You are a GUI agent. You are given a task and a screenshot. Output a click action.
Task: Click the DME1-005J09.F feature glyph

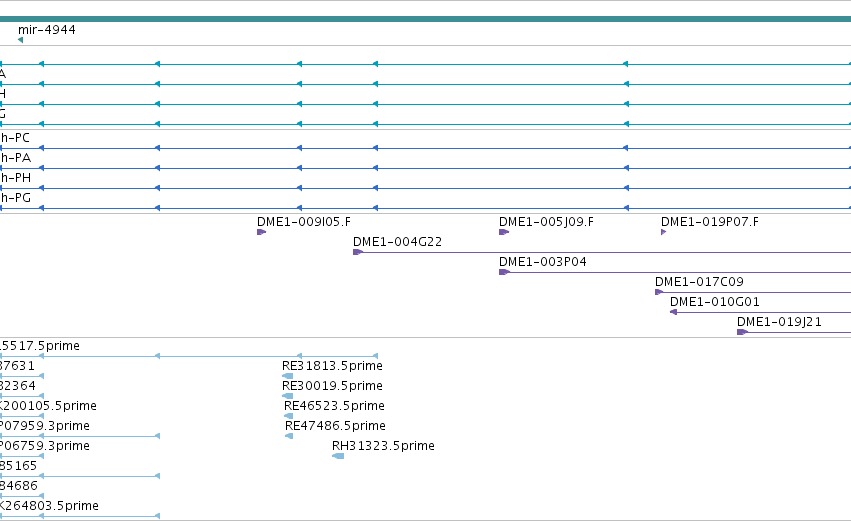point(504,232)
